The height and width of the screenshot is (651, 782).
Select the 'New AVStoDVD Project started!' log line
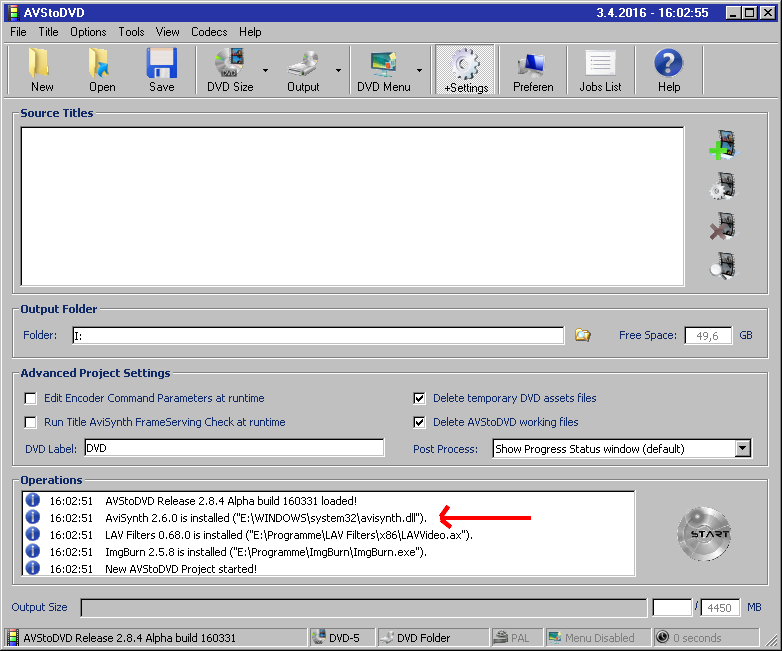click(x=181, y=569)
